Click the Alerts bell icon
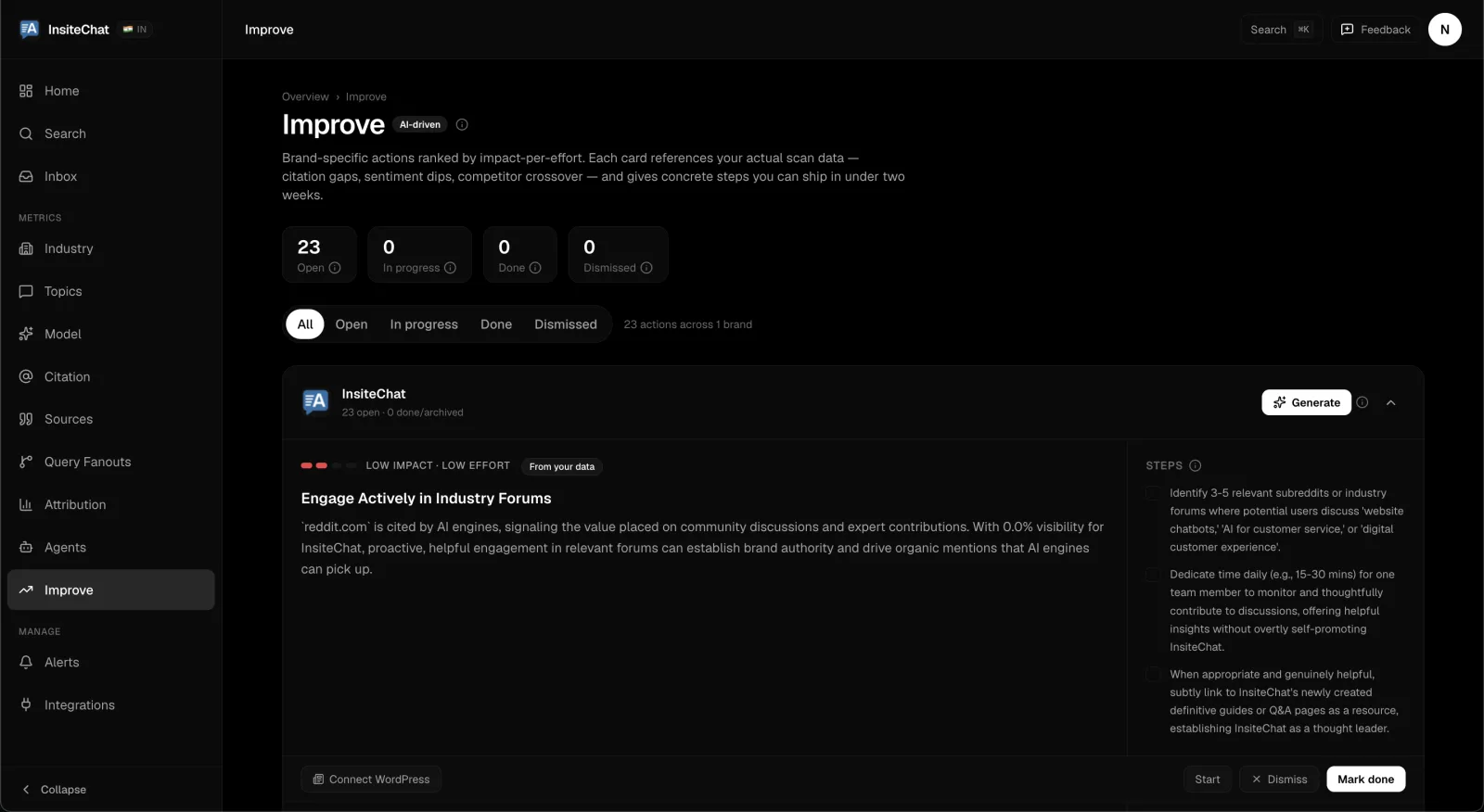 click(x=26, y=662)
